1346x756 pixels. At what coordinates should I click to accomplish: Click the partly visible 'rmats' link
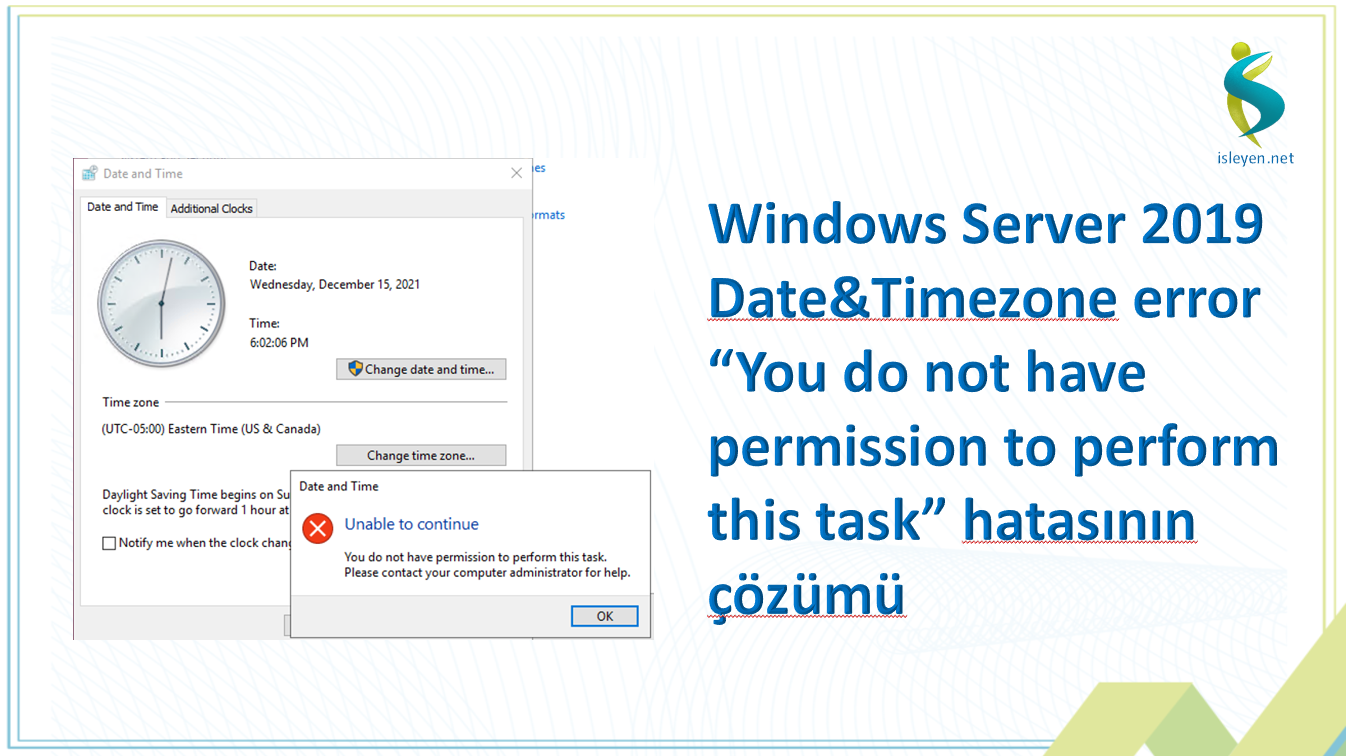pyautogui.click(x=549, y=215)
